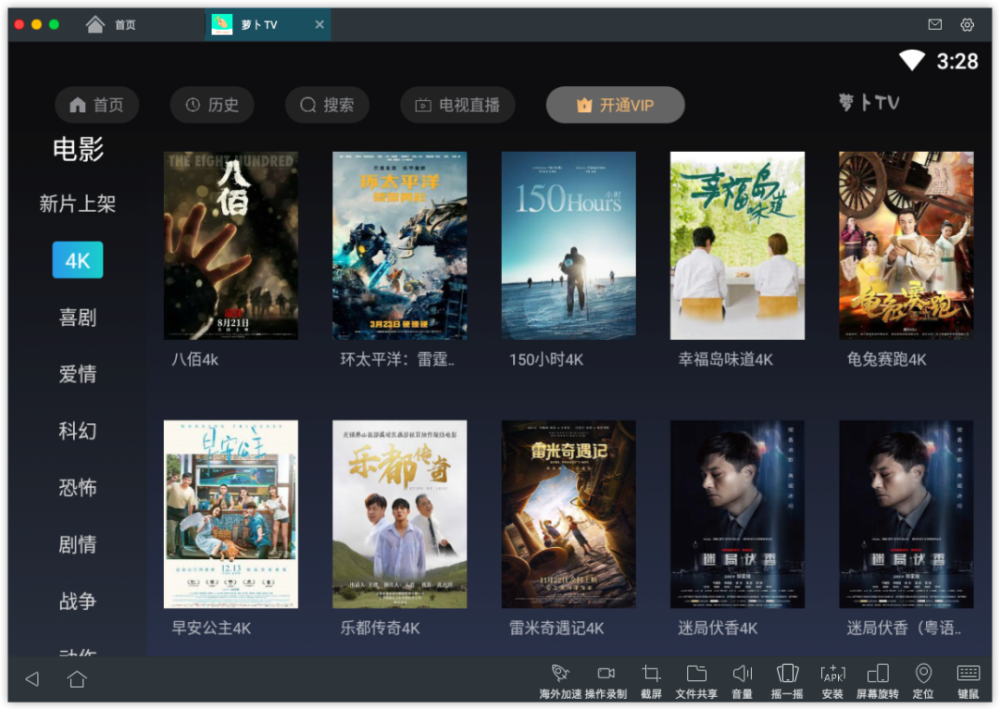Open 电视直播 live TV
1000x710 pixels.
(x=457, y=105)
